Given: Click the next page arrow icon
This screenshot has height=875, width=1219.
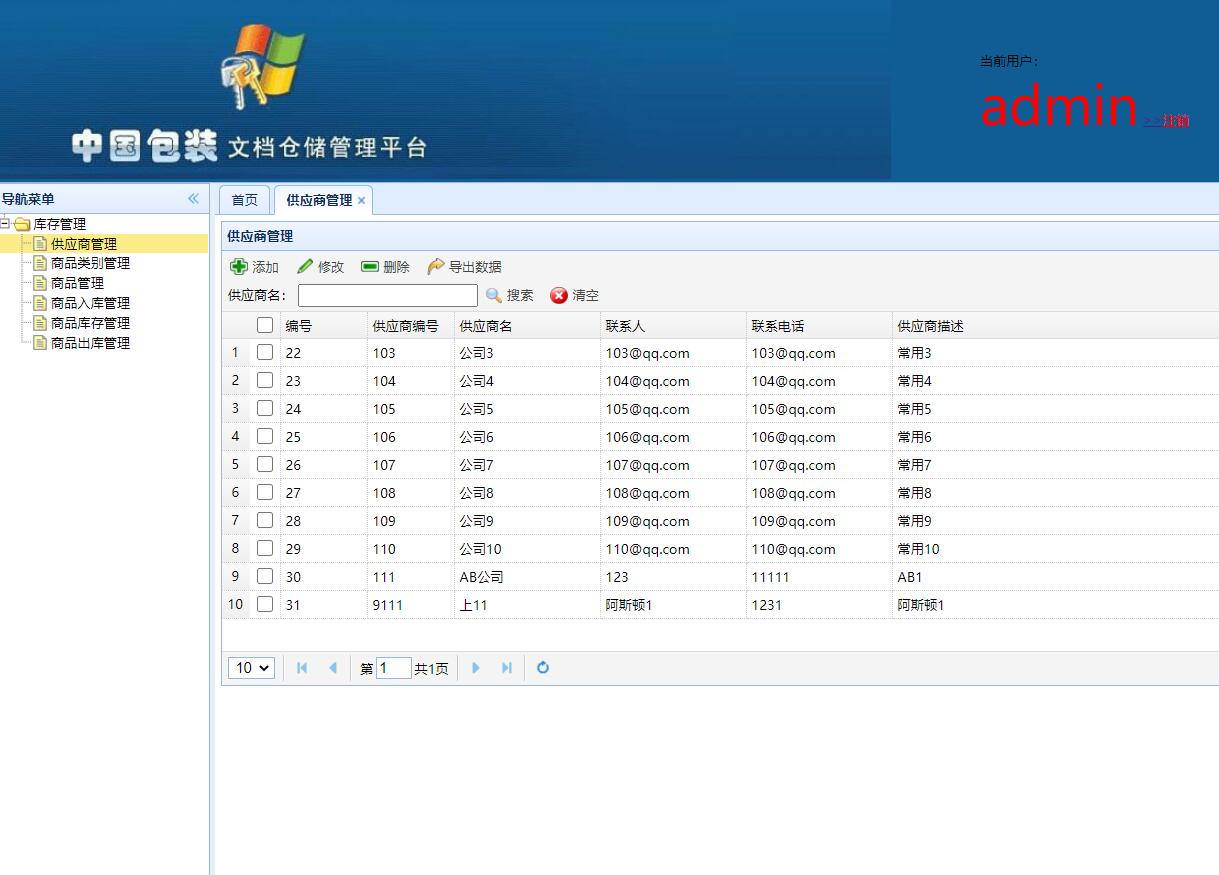Looking at the screenshot, I should coord(476,667).
